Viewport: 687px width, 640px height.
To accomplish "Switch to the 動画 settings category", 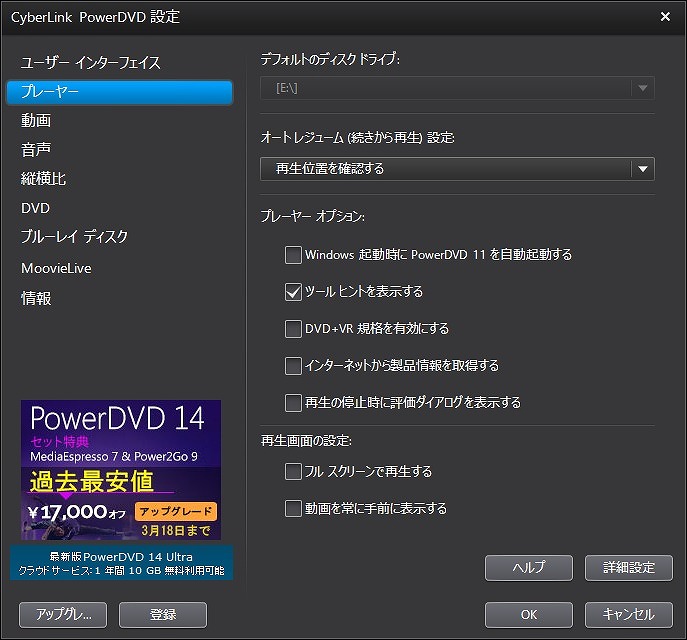I will (36, 120).
